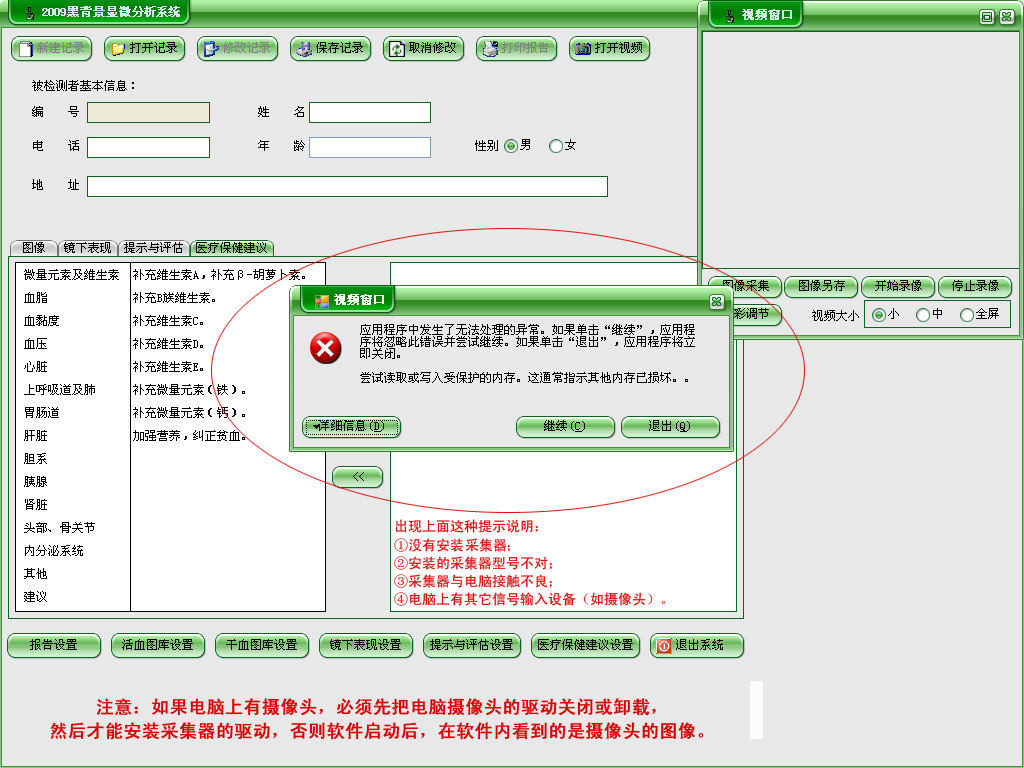Click 取消修改 to cancel changes

pyautogui.click(x=423, y=48)
